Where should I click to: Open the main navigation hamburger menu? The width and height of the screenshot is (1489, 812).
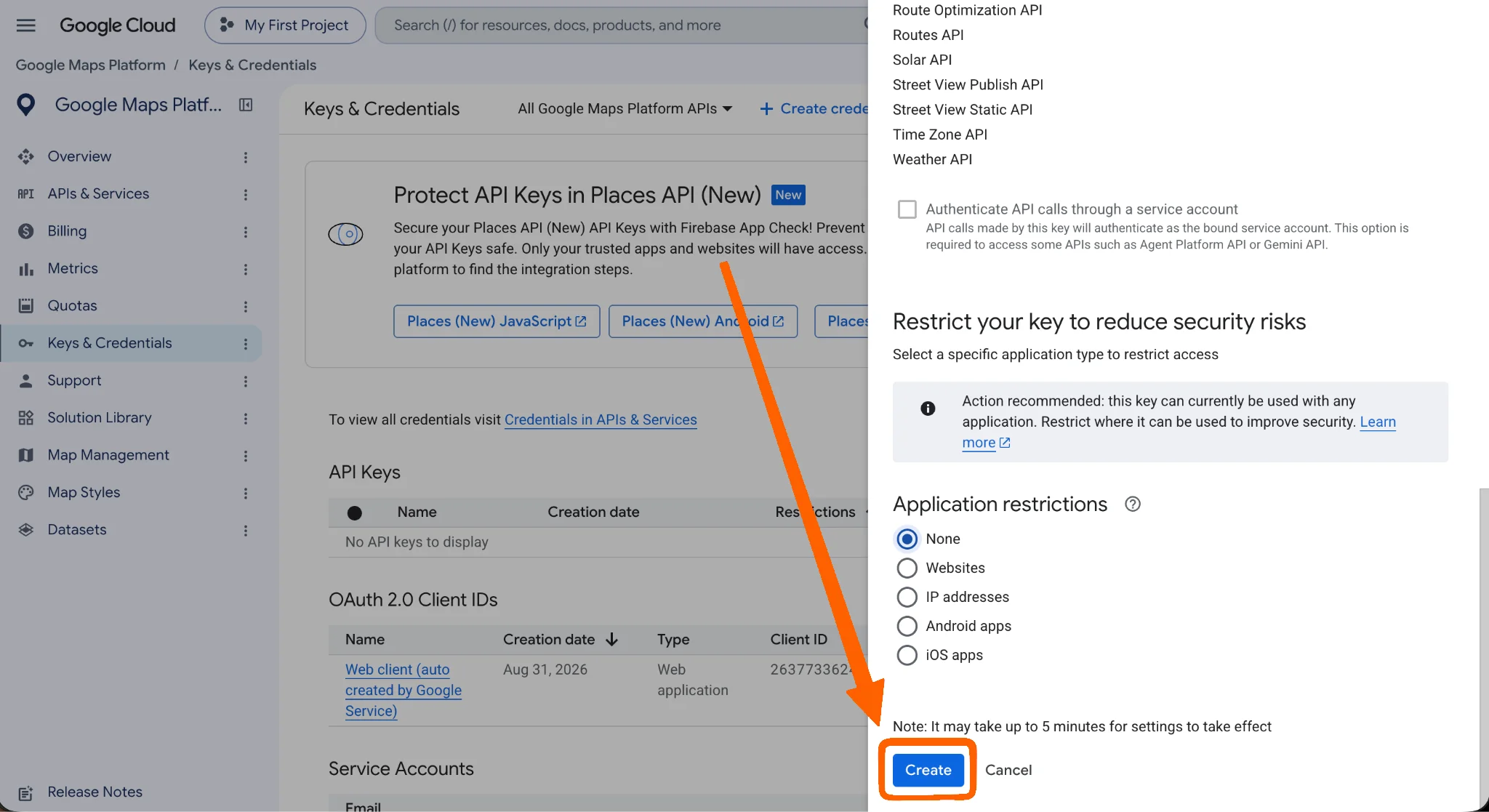pyautogui.click(x=26, y=25)
